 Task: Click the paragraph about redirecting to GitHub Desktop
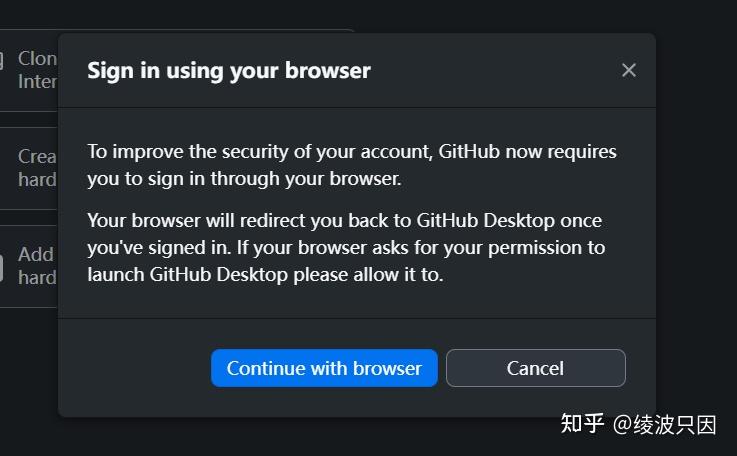pyautogui.click(x=346, y=248)
